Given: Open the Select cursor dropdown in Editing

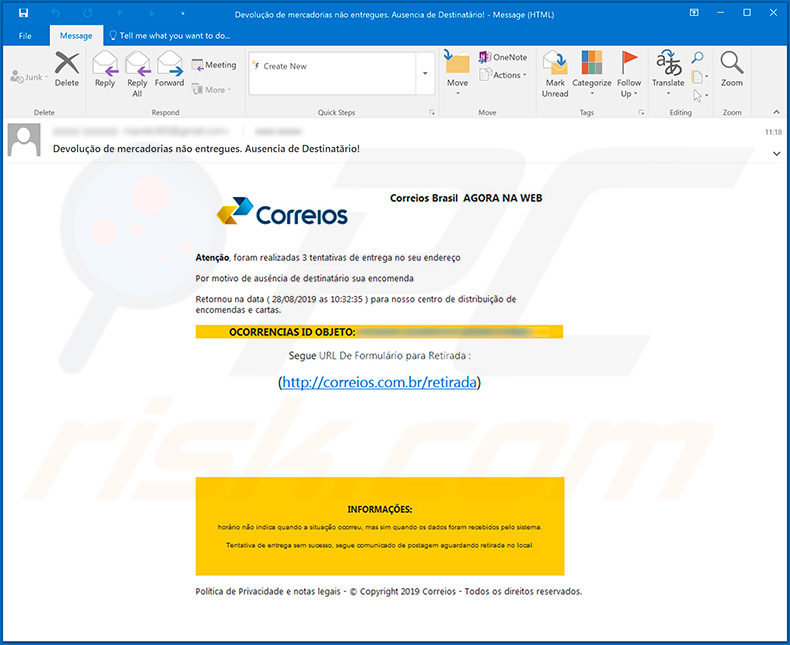Looking at the screenshot, I should pos(700,95).
